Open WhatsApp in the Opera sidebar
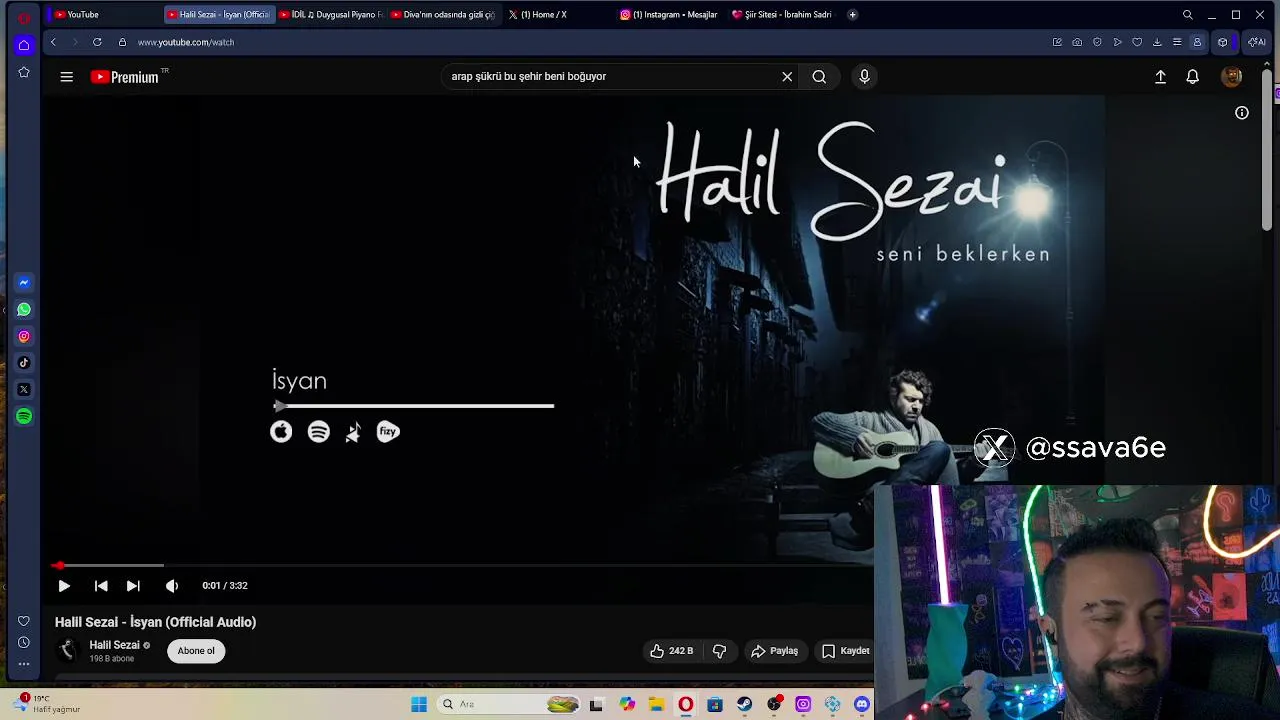 24,310
